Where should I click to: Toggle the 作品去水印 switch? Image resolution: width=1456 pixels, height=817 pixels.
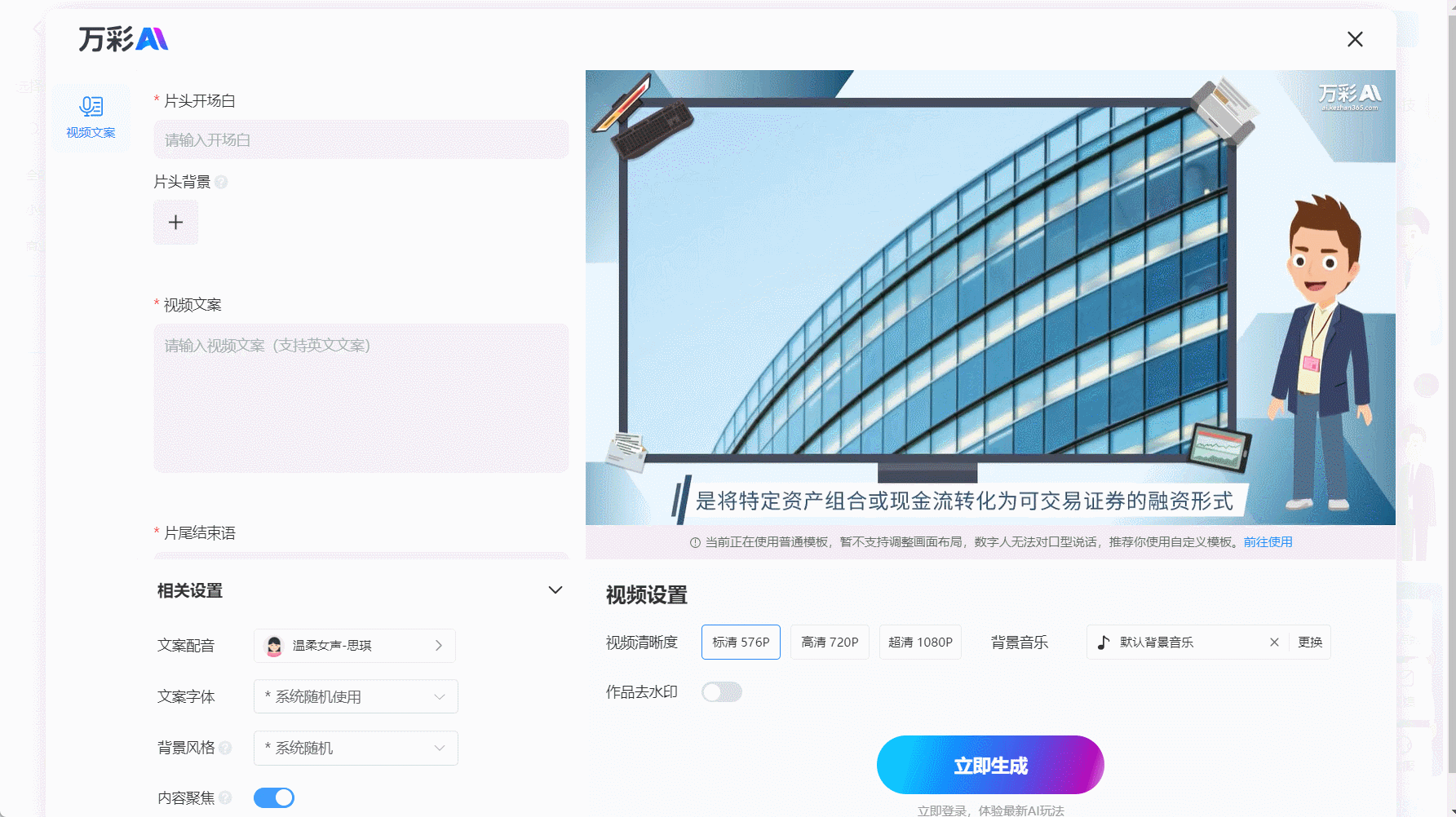pyautogui.click(x=722, y=692)
